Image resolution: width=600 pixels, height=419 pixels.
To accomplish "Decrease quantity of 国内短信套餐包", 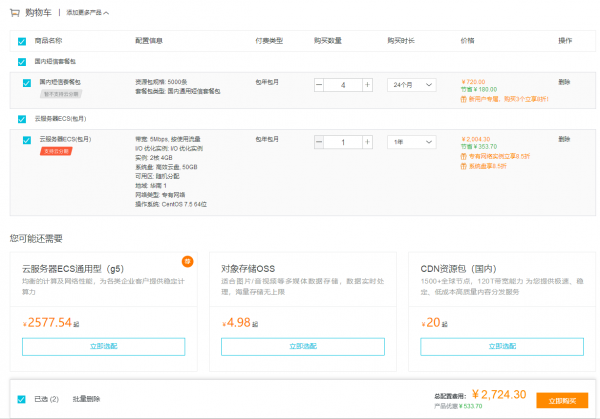I will [319, 85].
